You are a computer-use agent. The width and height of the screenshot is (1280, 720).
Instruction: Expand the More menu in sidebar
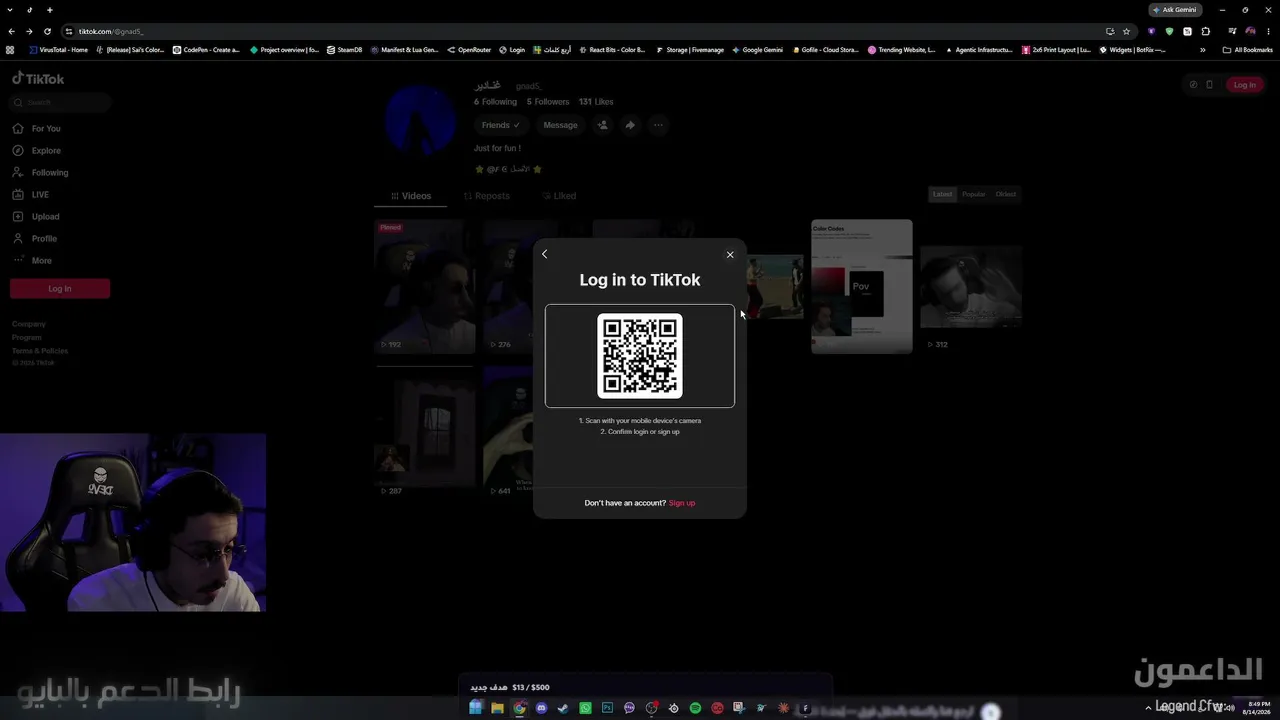(32, 261)
